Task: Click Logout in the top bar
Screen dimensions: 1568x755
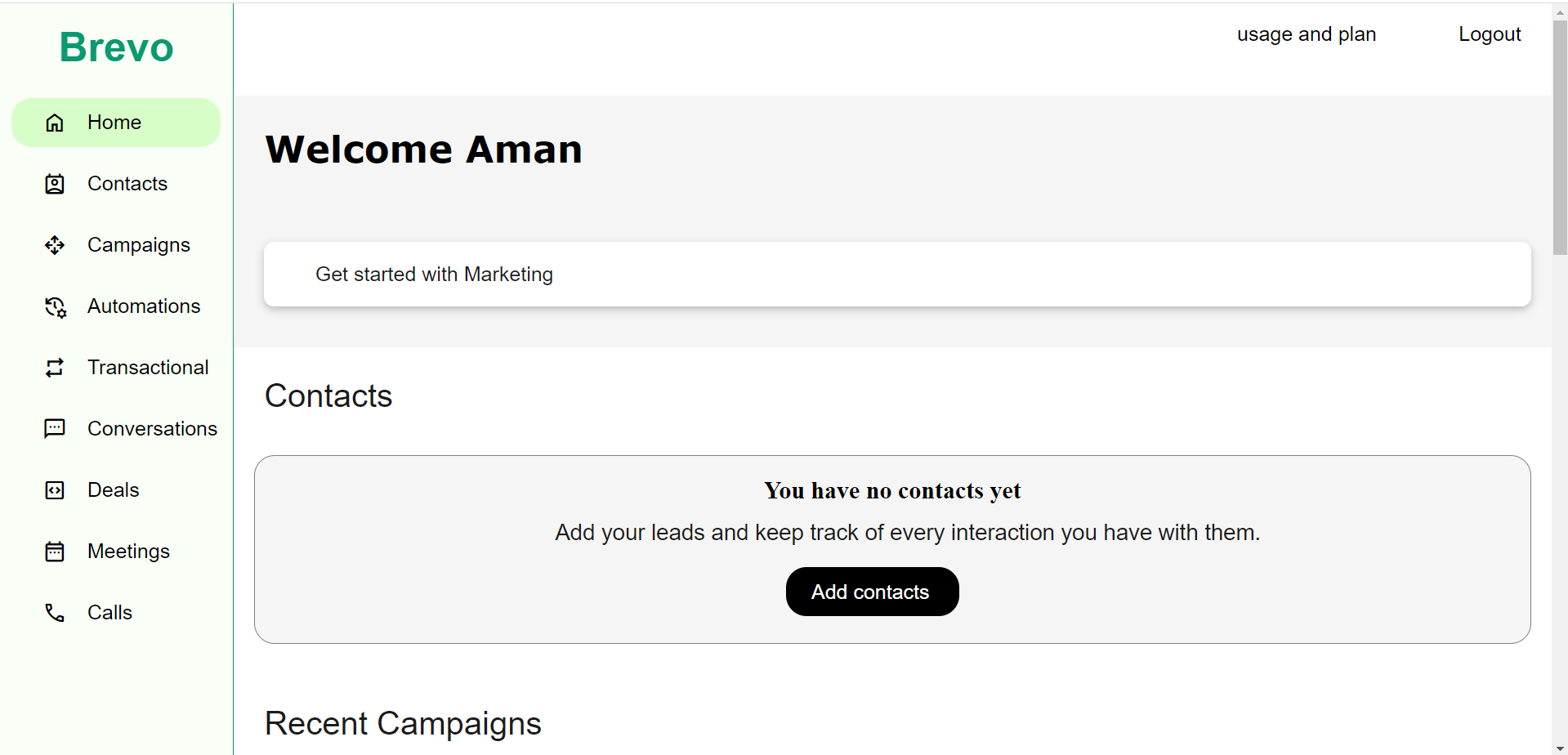Action: [x=1489, y=34]
